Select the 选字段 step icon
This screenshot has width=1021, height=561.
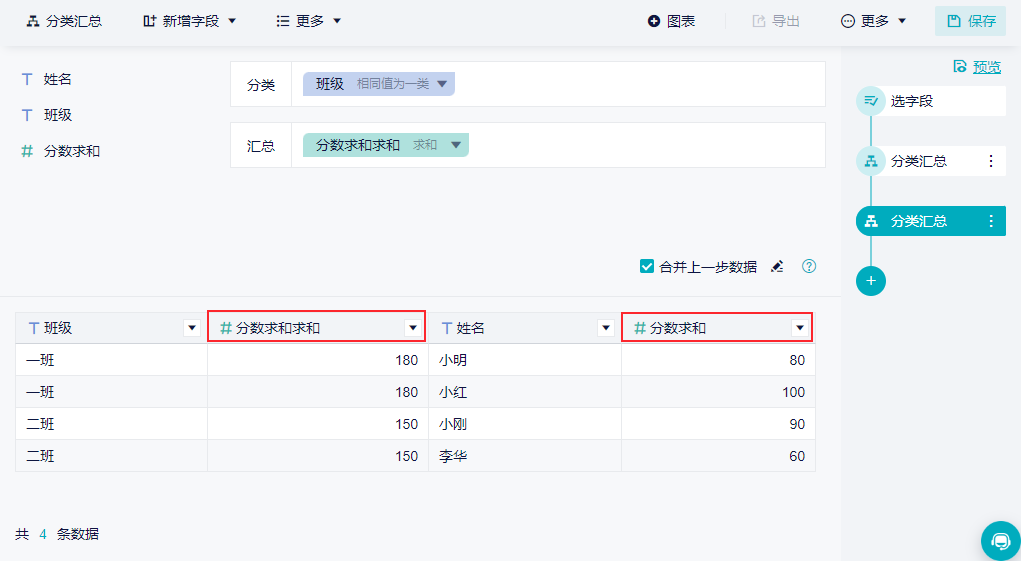871,102
